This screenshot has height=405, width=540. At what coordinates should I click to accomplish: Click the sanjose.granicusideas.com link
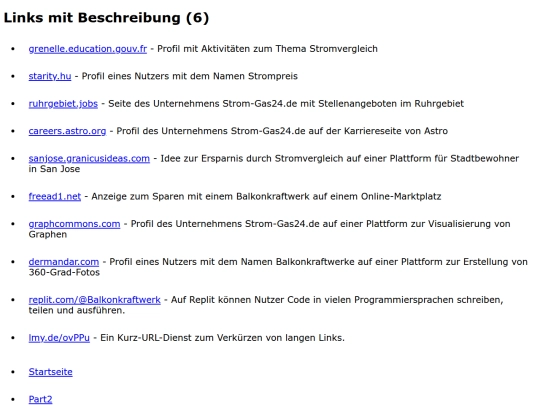[x=89, y=159]
